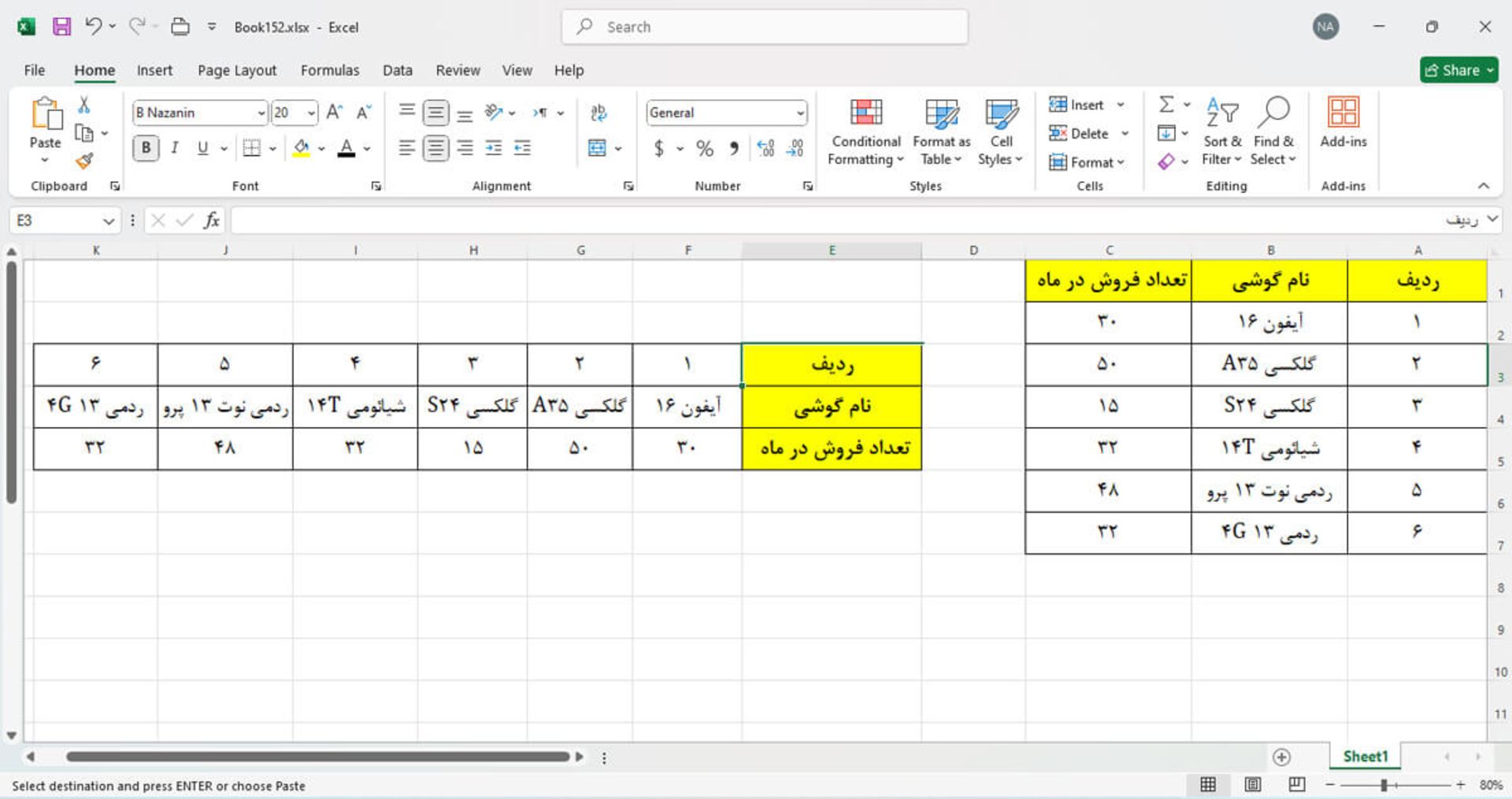1512x799 pixels.
Task: Collapse the ribbon chevron
Action: (1484, 186)
